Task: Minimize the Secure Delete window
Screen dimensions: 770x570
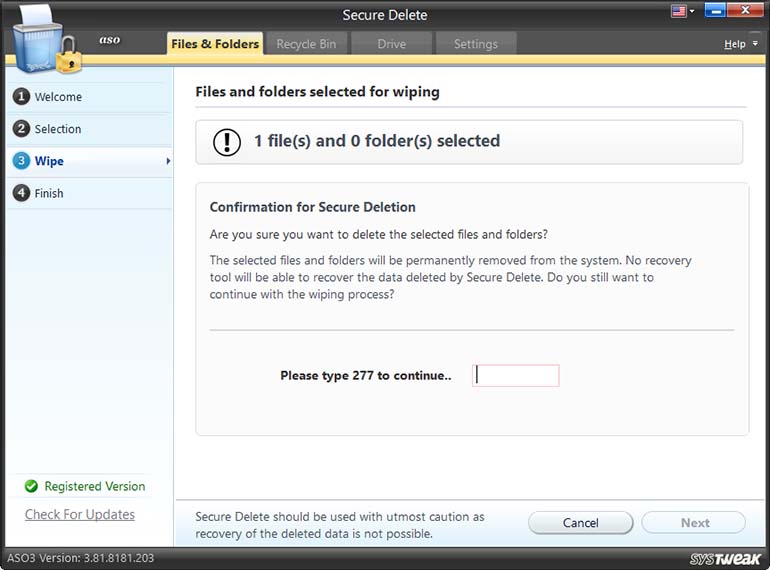Action: tap(715, 10)
